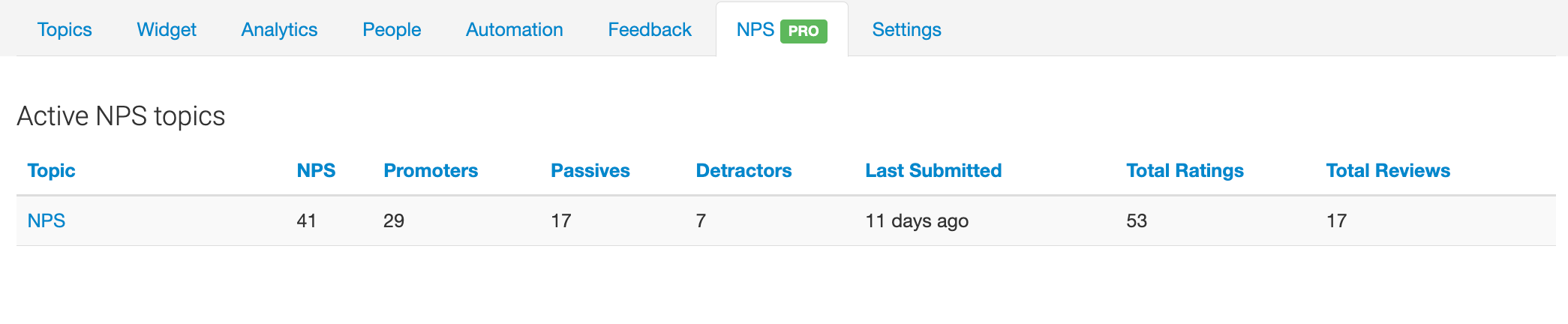Go to the Analytics tab
Screen dimensions: 1568x324
(x=279, y=30)
